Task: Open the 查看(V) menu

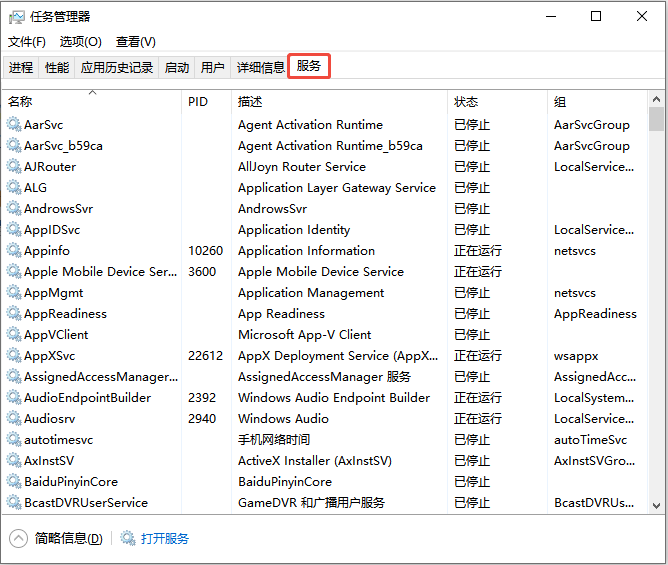Action: point(135,42)
